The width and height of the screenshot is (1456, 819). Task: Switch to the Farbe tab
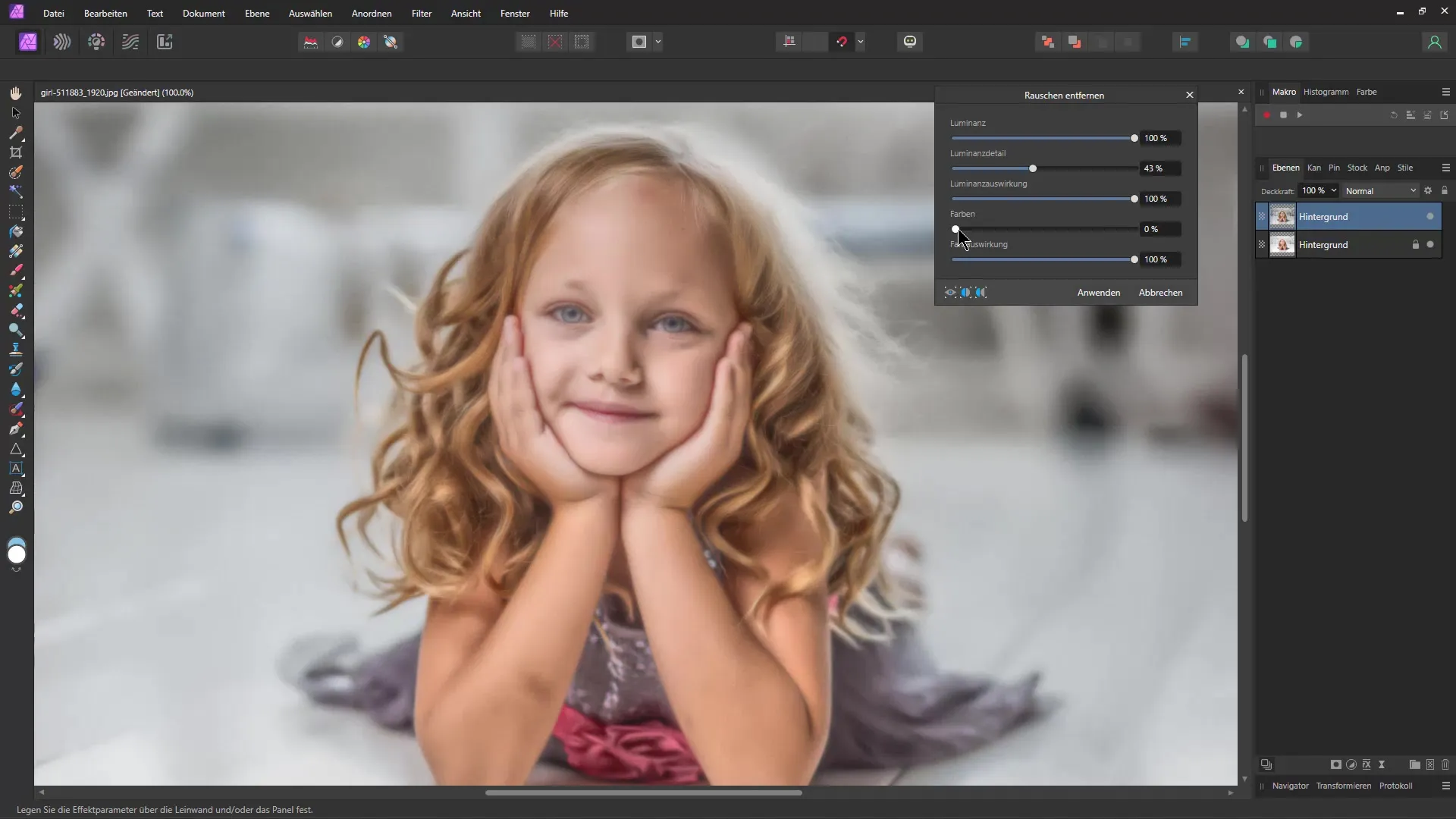(x=1367, y=93)
